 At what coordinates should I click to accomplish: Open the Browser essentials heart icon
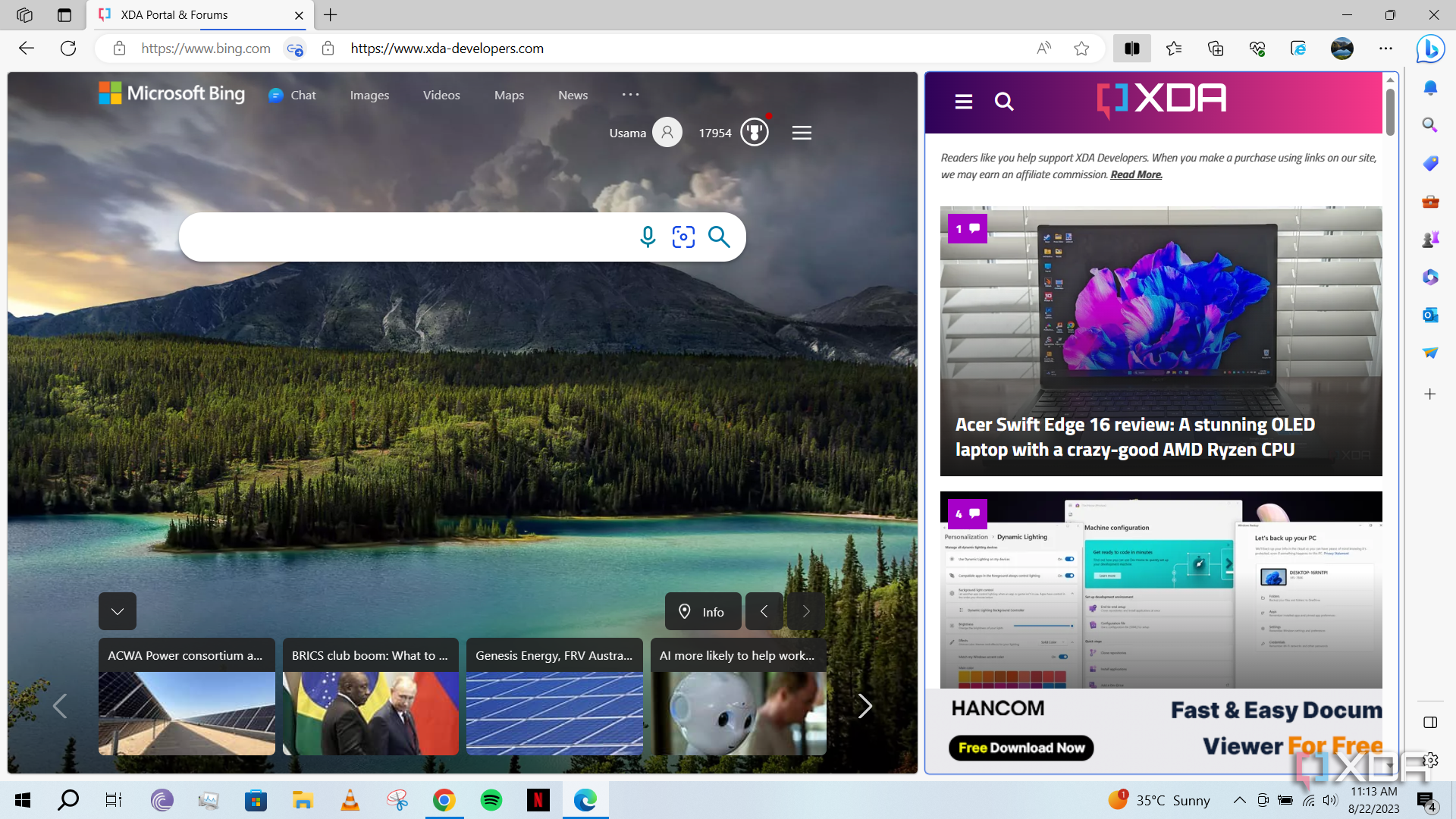click(1257, 49)
